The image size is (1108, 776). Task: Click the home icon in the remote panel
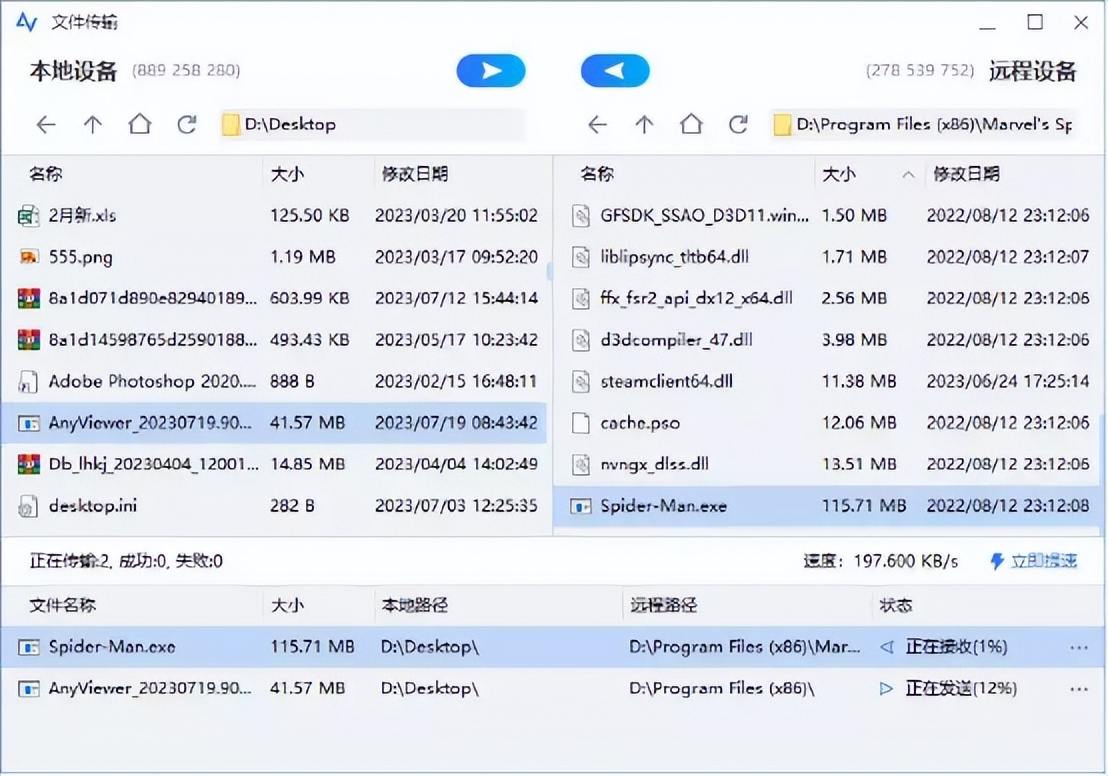[x=692, y=124]
